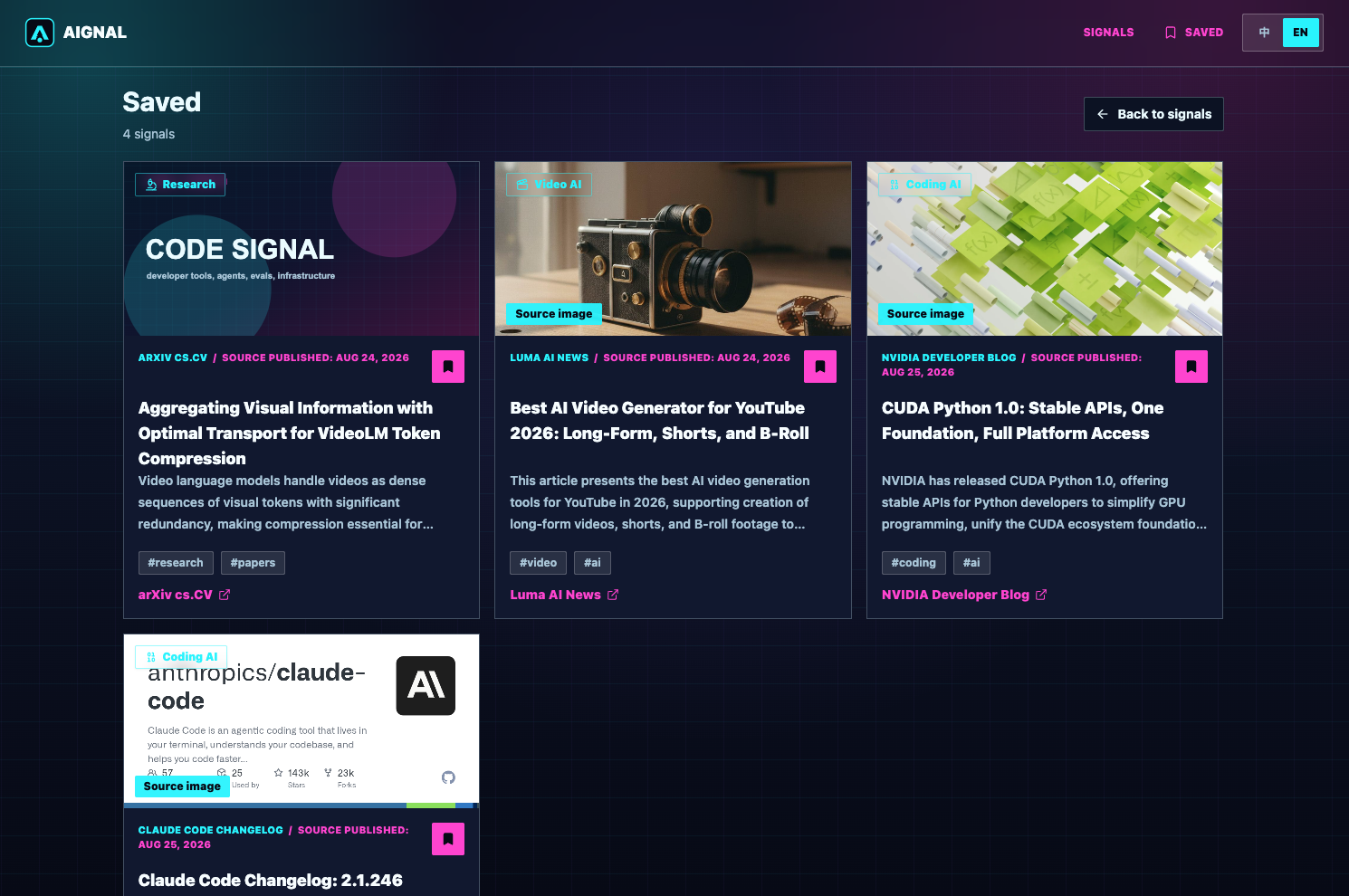Open the CODE SIGNAL cover thumbnail
Viewport: 1349px width, 896px height.
tap(301, 249)
